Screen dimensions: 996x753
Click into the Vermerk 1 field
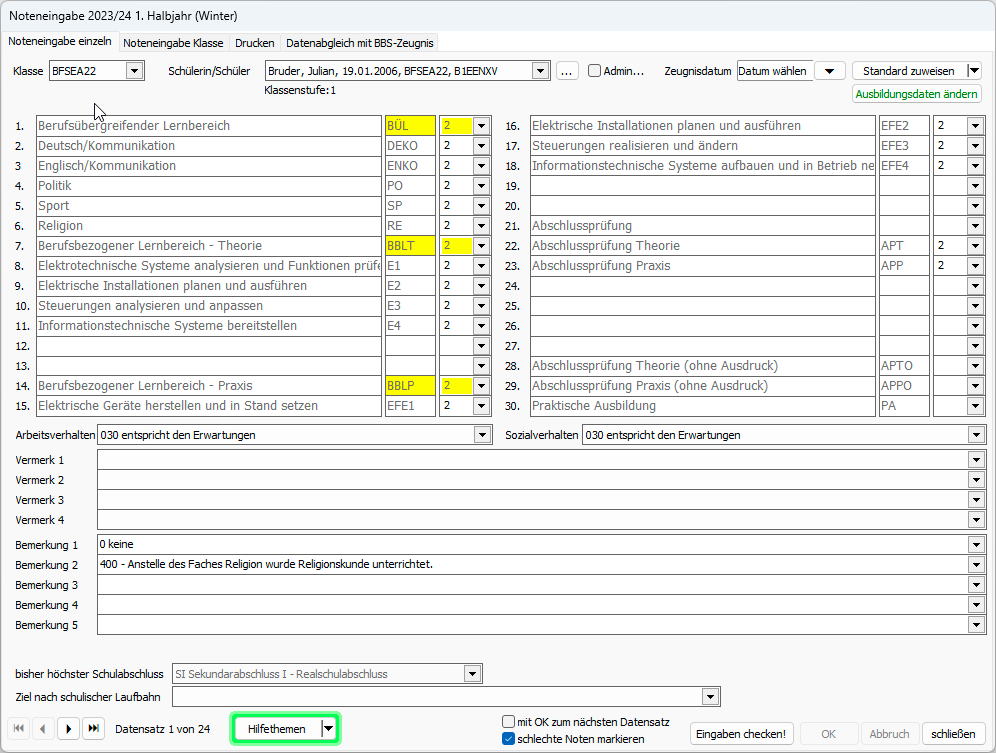point(530,460)
